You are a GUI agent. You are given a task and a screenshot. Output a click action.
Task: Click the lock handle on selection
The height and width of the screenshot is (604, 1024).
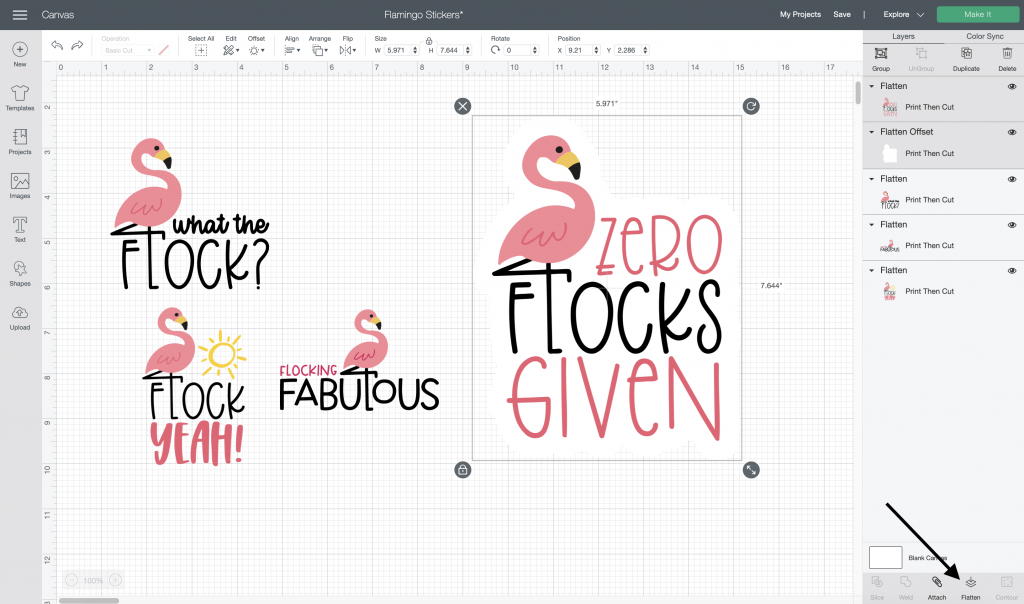[462, 469]
